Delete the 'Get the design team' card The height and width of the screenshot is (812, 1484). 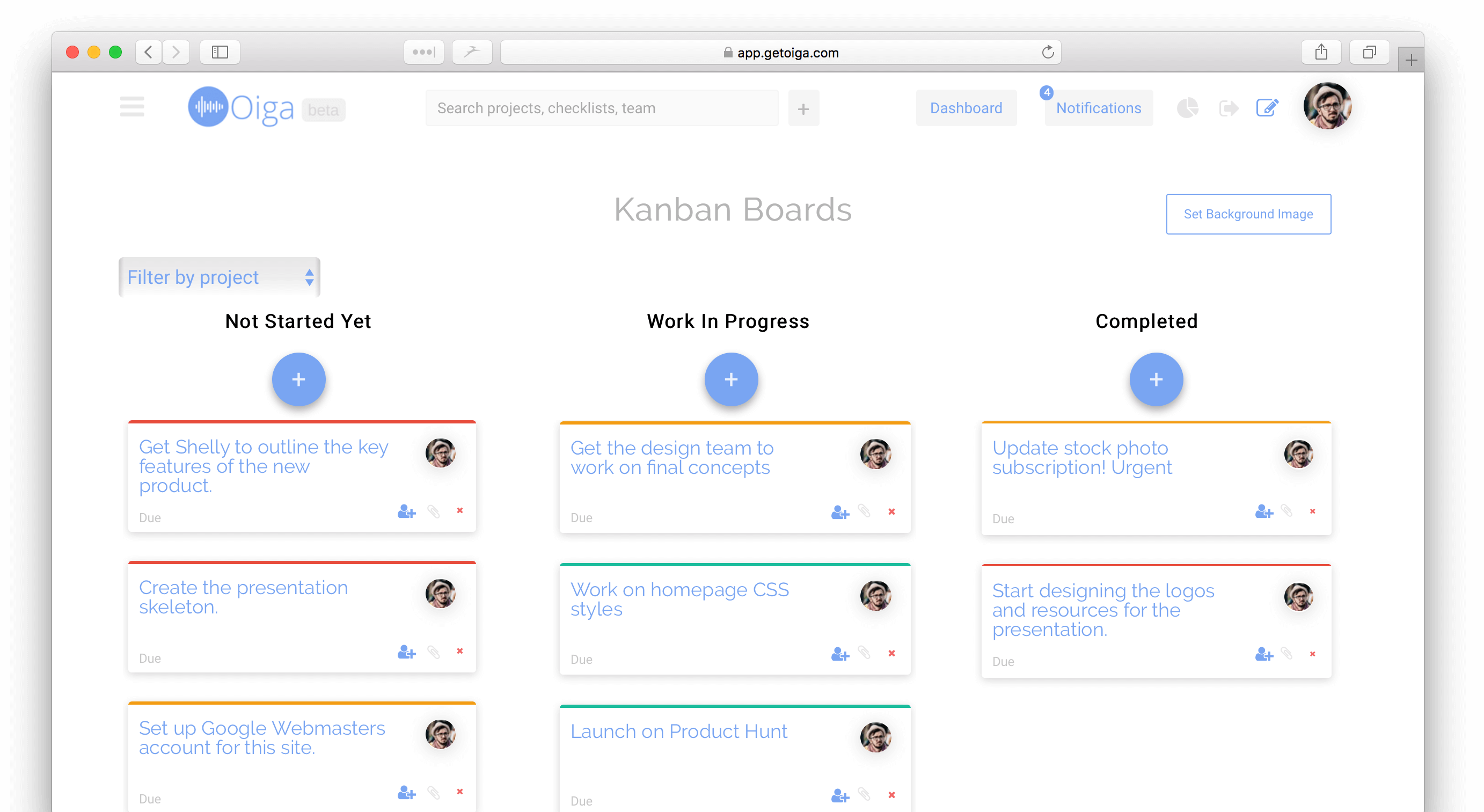click(x=892, y=511)
